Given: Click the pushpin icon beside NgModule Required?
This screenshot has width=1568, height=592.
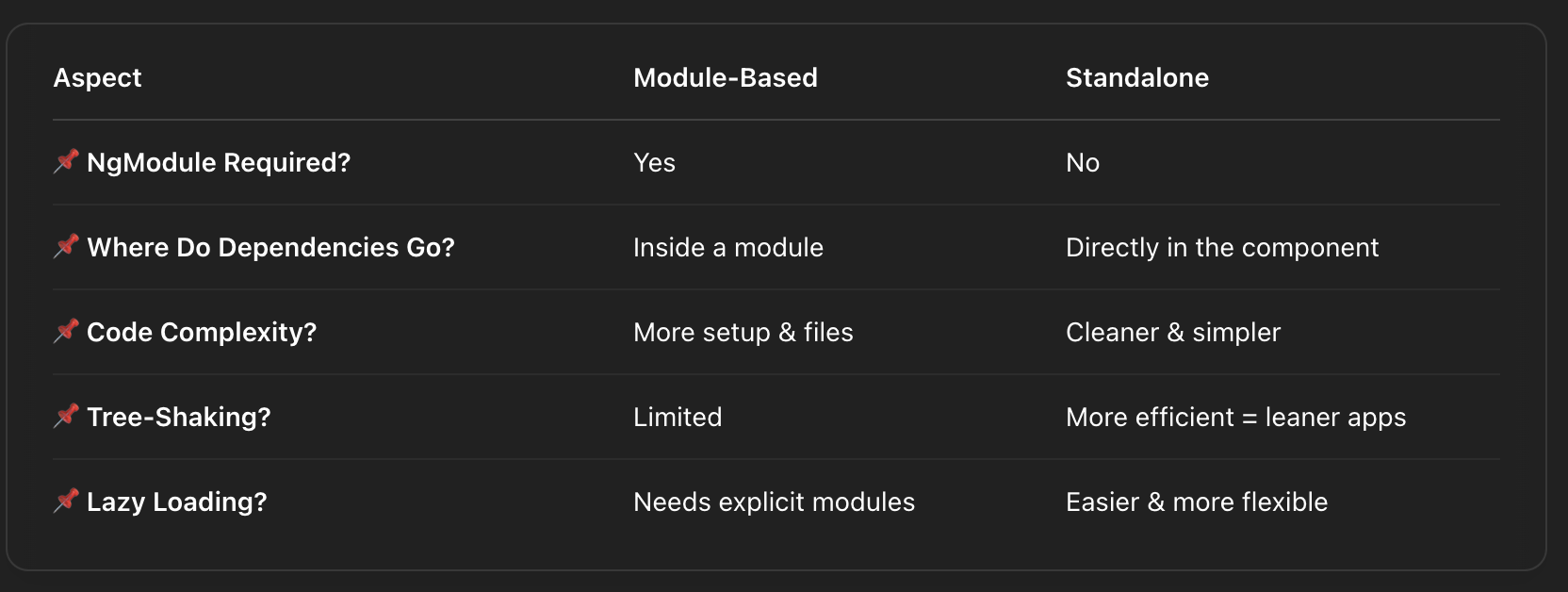Looking at the screenshot, I should click(66, 161).
